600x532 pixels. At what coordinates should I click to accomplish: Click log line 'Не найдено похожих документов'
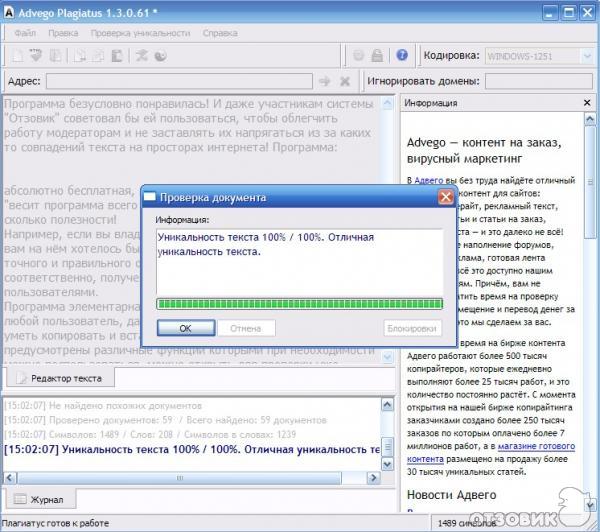[103, 406]
